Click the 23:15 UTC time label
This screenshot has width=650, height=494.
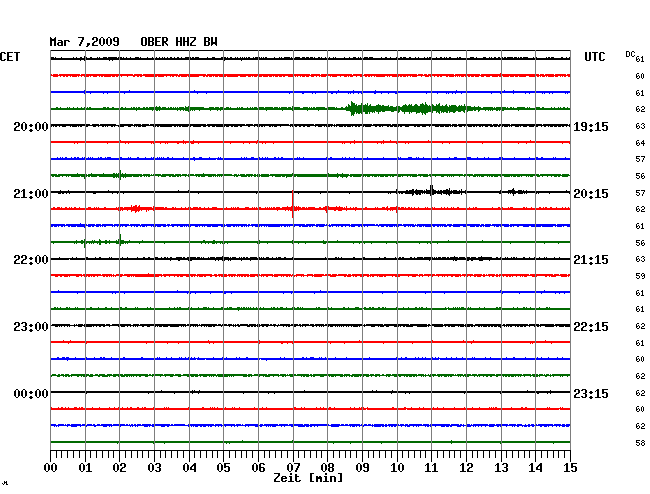tap(591, 393)
